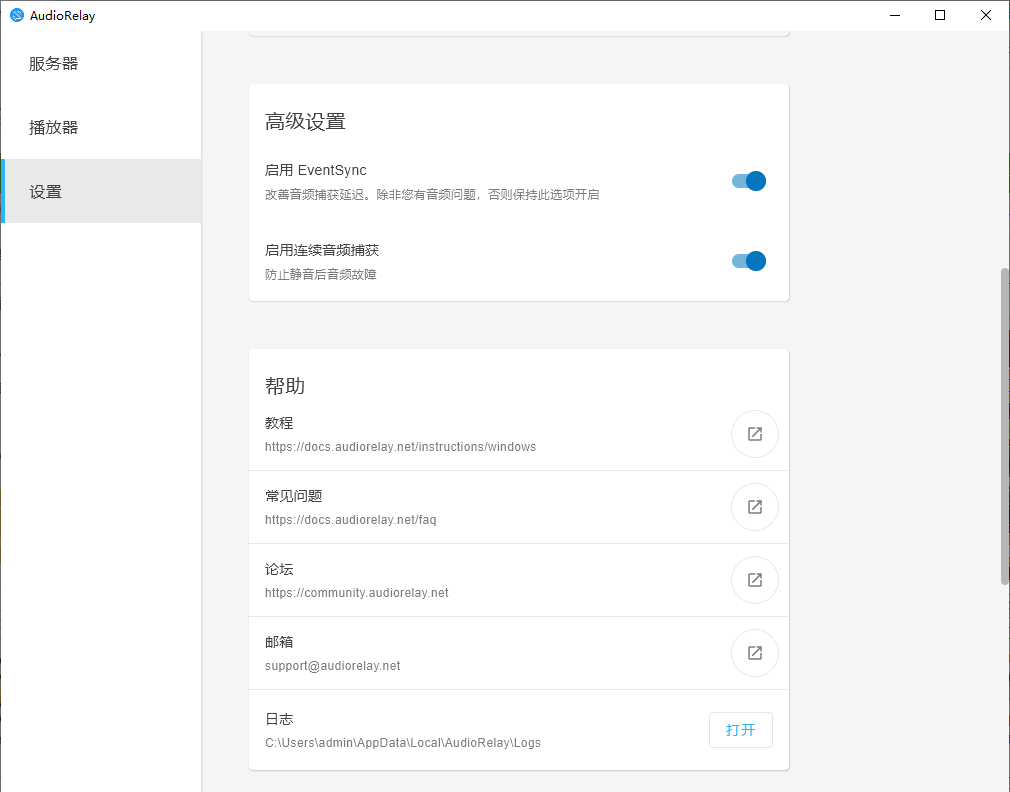This screenshot has width=1010, height=792.
Task: Click the FAQ URL docs.audiorelay.net/faq
Action: pyautogui.click(x=350, y=520)
